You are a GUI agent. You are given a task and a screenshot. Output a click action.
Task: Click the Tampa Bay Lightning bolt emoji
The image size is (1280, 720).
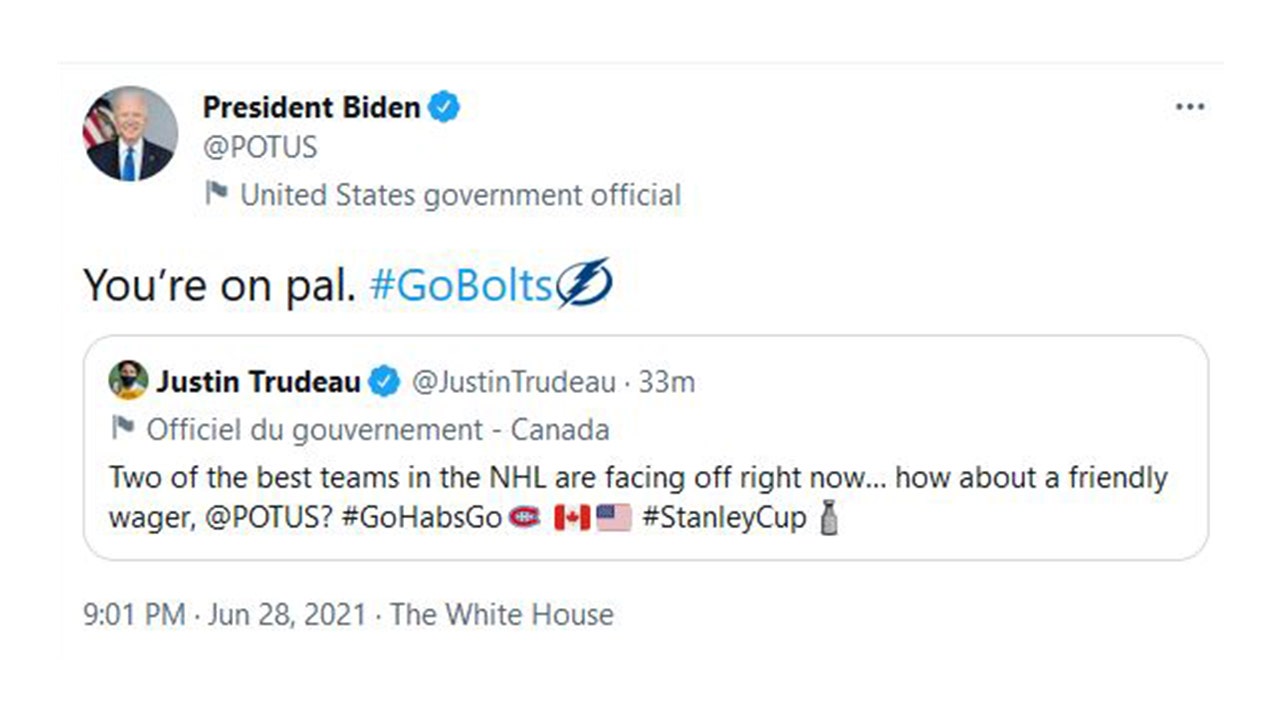tap(584, 283)
